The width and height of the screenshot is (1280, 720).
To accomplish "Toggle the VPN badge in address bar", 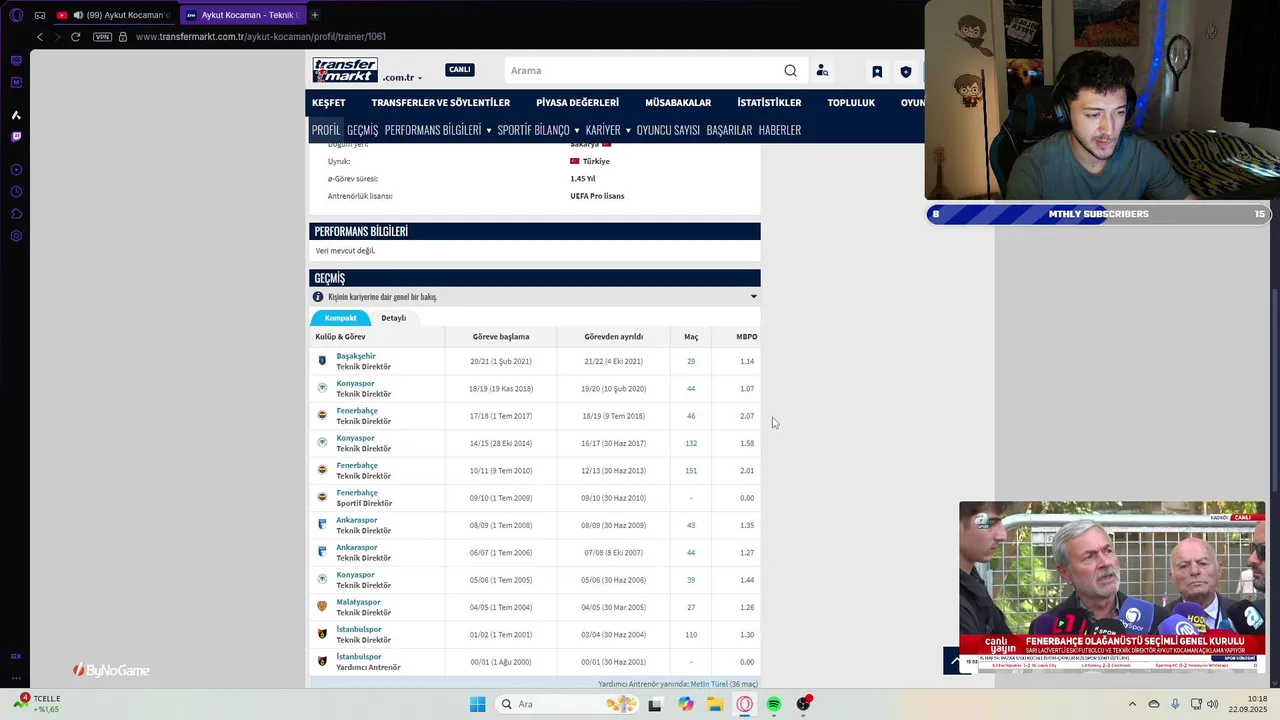I will pos(102,37).
